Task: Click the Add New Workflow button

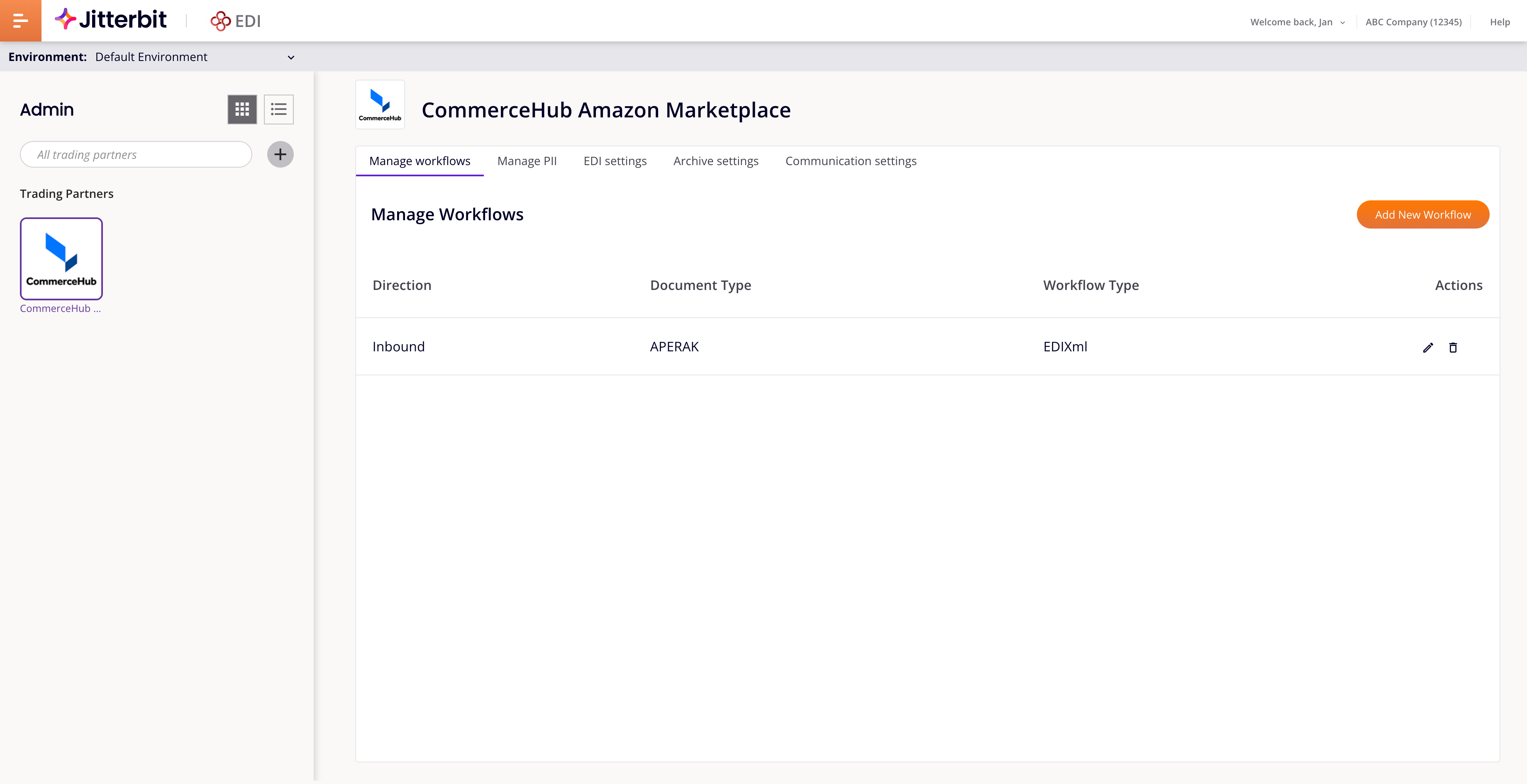Action: 1422,214
